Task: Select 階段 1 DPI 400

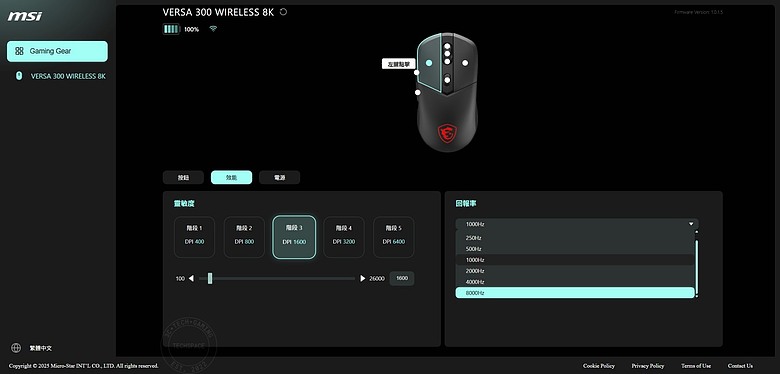Action: (x=195, y=237)
